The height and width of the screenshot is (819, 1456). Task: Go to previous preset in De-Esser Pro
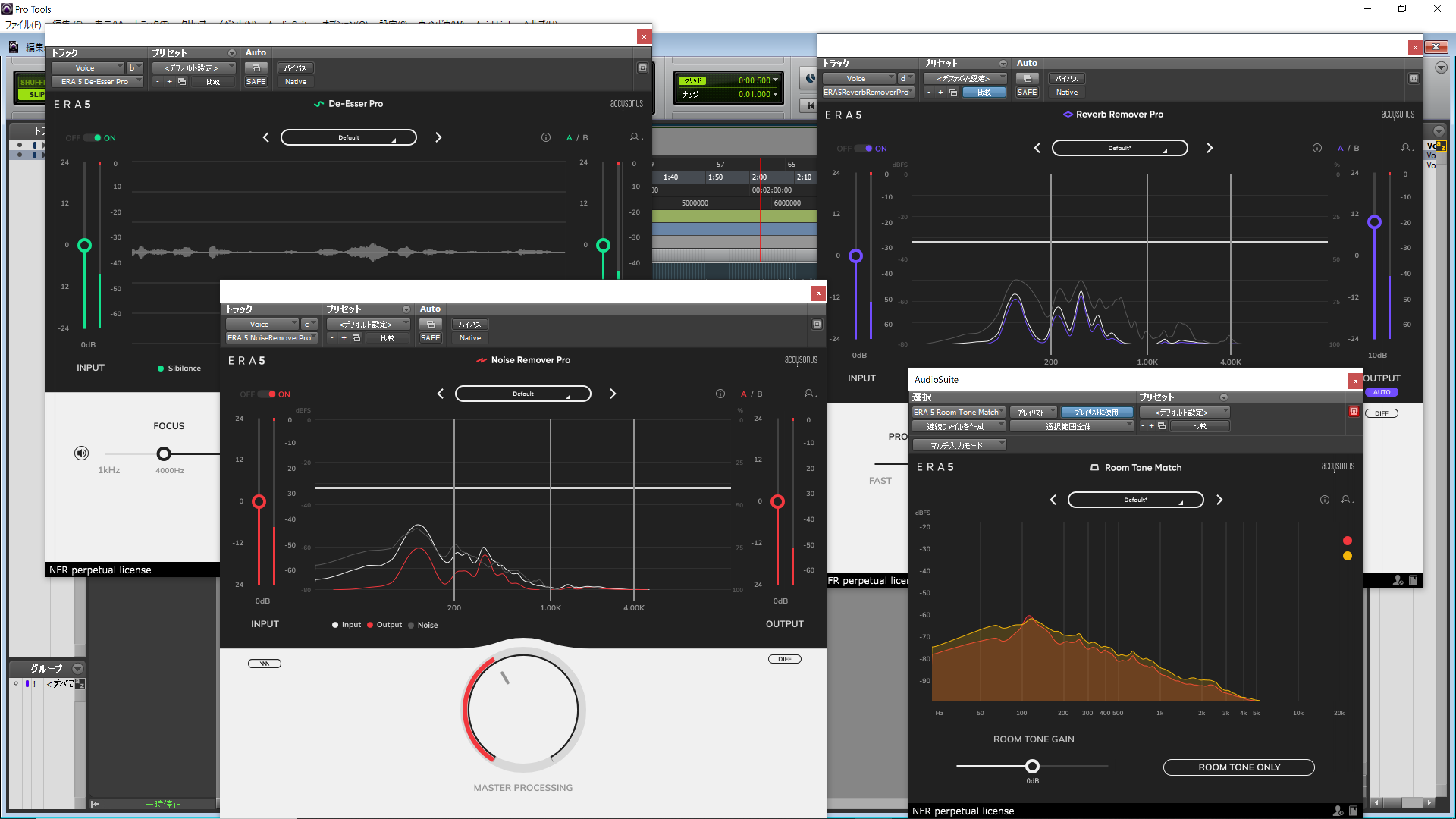266,137
